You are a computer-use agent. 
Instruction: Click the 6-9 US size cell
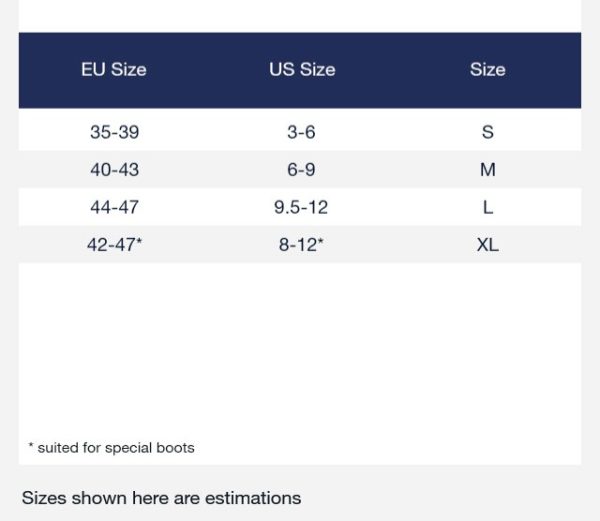click(301, 170)
